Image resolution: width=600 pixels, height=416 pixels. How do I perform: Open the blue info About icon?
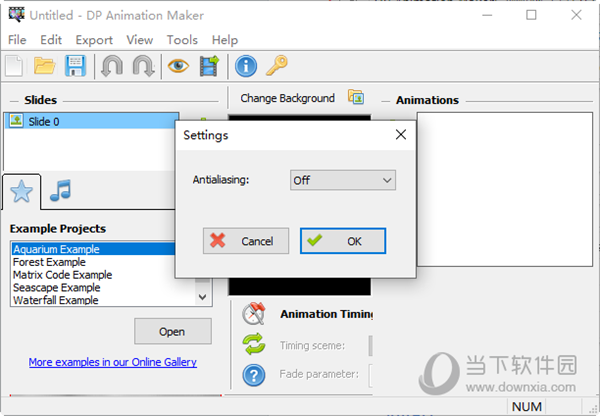(246, 66)
